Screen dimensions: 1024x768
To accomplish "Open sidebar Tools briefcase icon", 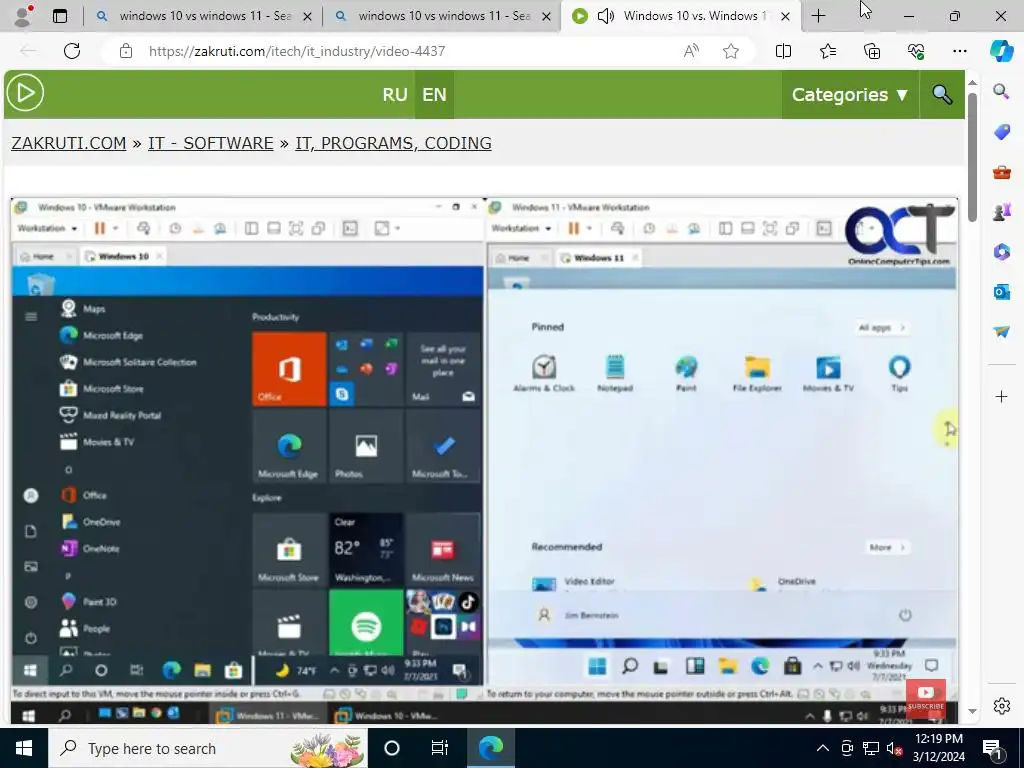I will 1001,172.
